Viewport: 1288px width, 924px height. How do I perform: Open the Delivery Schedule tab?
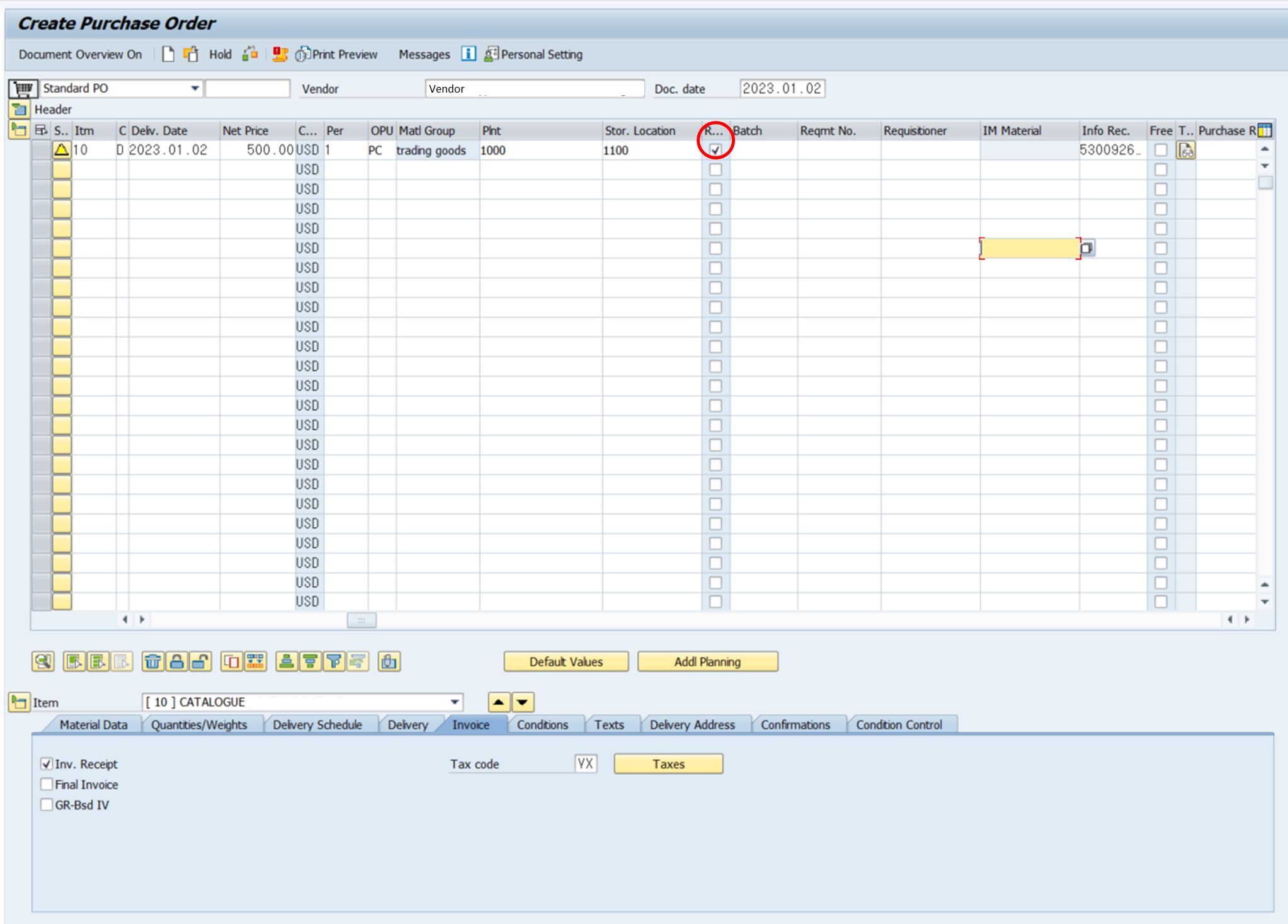[x=317, y=725]
